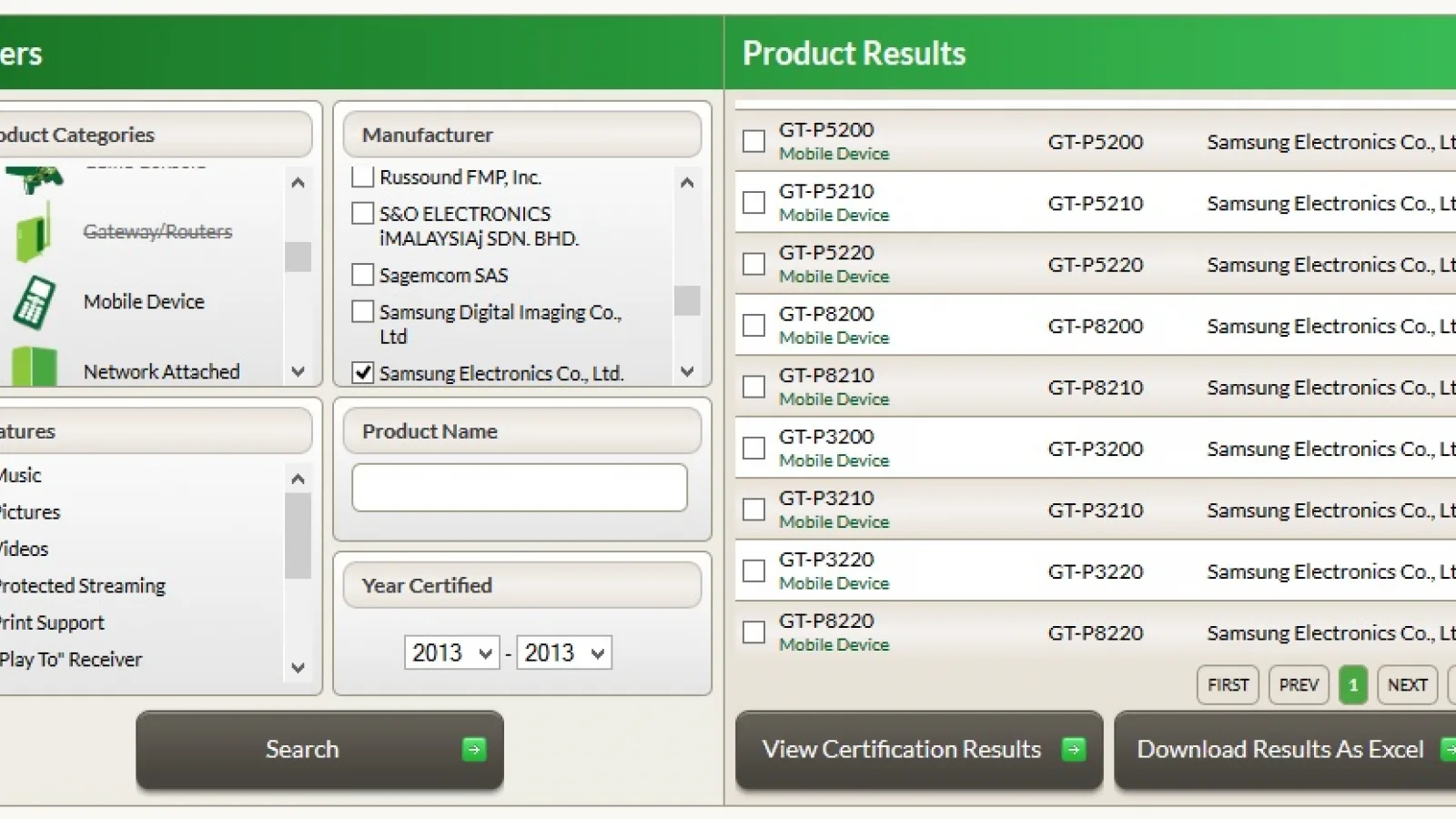
Task: Open the GT-P5200 product name link
Action: click(825, 129)
